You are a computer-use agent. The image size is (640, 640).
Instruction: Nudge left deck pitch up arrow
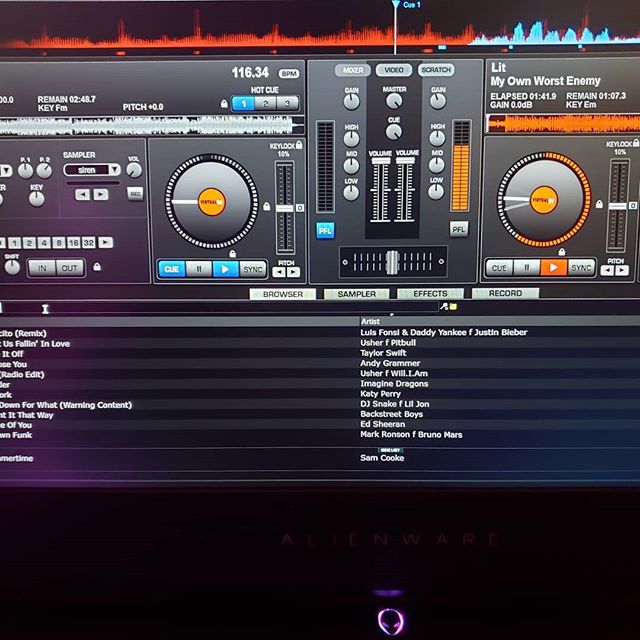click(293, 272)
